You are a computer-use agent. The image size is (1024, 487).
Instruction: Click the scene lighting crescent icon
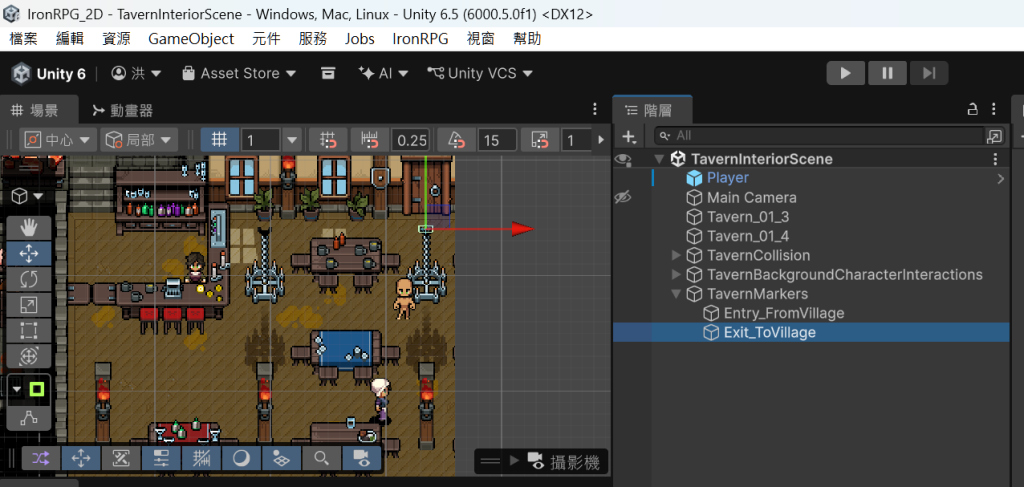[x=242, y=458]
